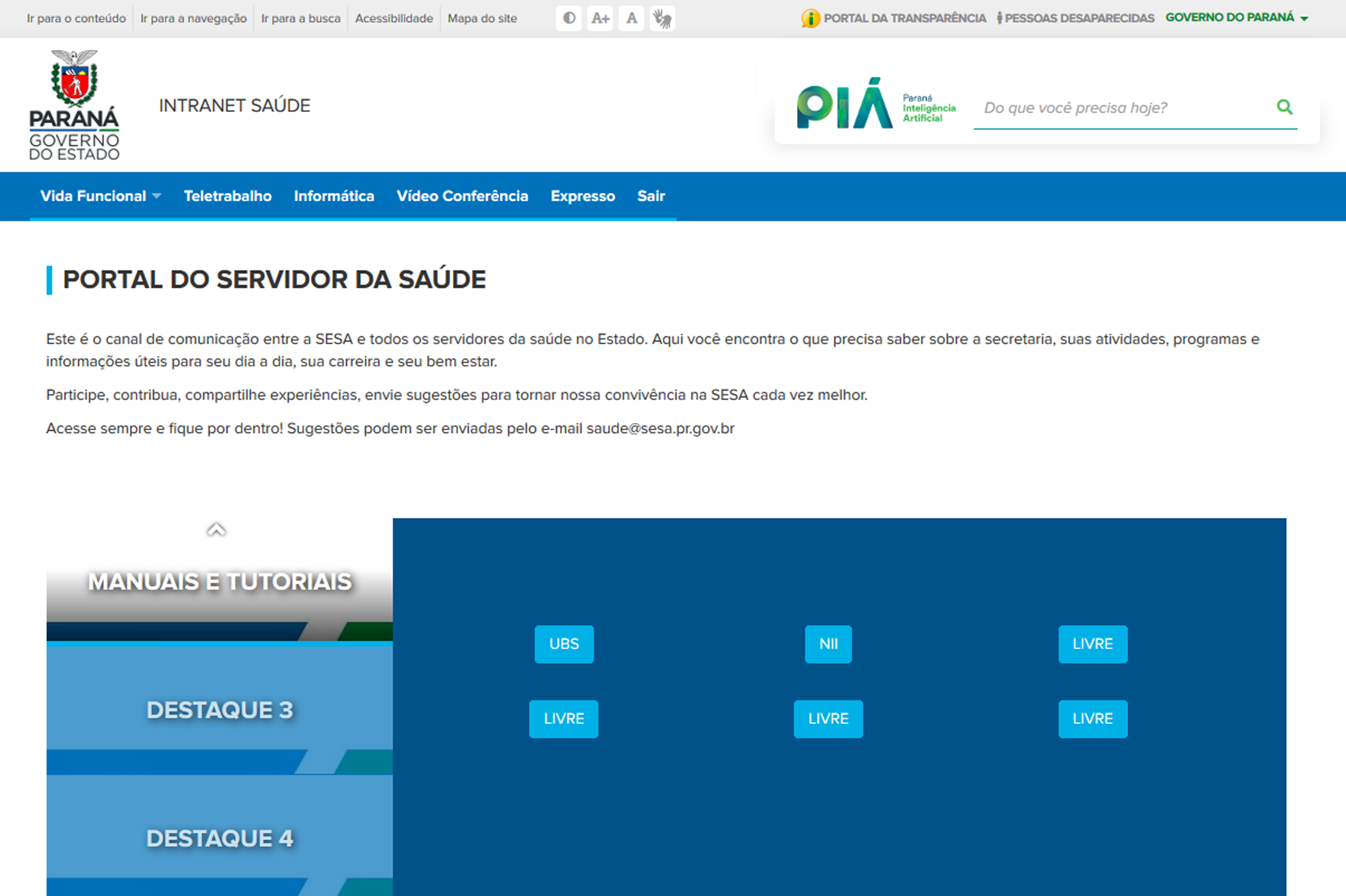This screenshot has width=1346, height=896.
Task: Click the PIÁ Paraná Inteligência Artificial logo
Action: point(877,104)
